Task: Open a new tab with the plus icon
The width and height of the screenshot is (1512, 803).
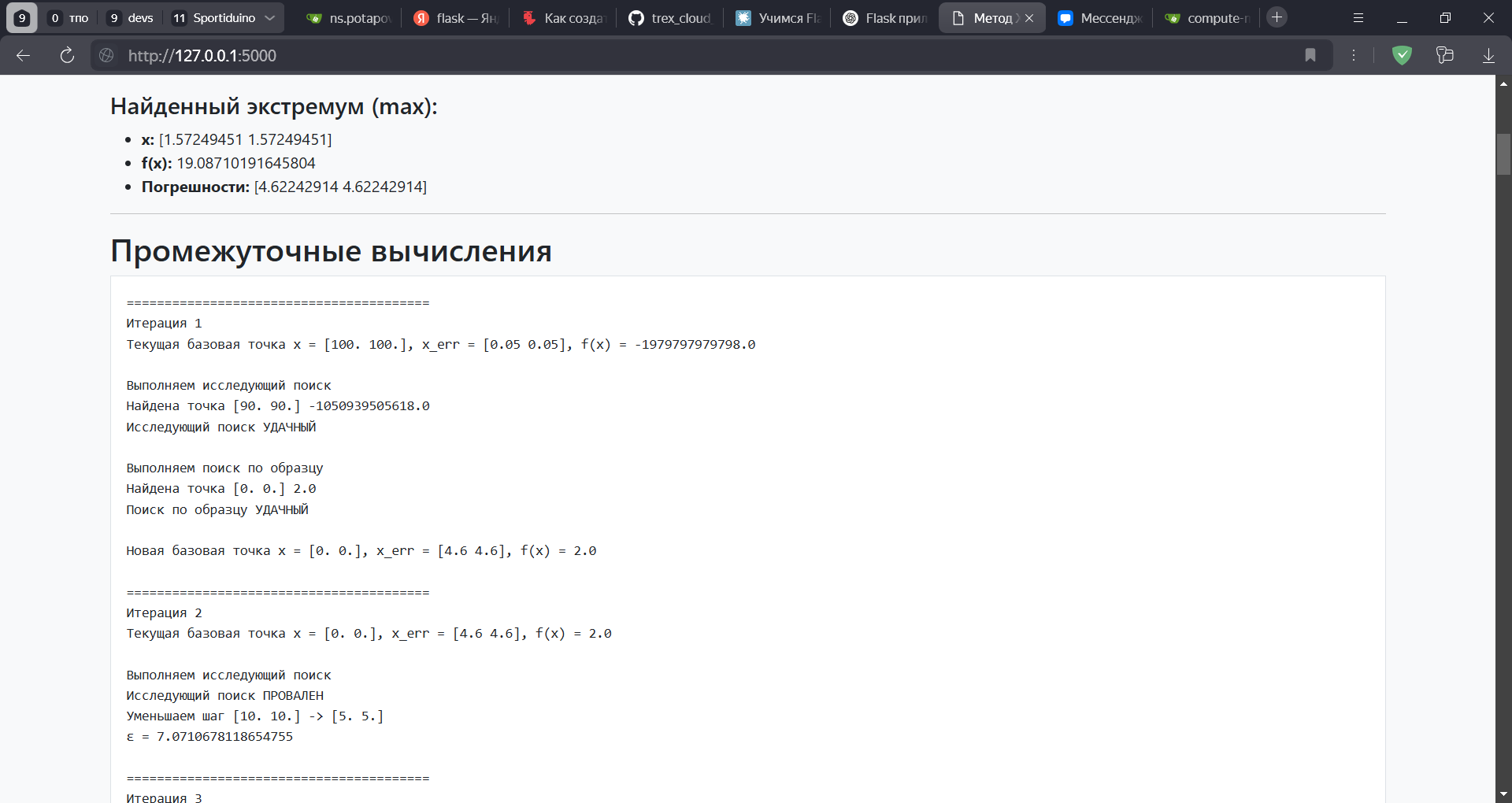Action: pos(1276,17)
